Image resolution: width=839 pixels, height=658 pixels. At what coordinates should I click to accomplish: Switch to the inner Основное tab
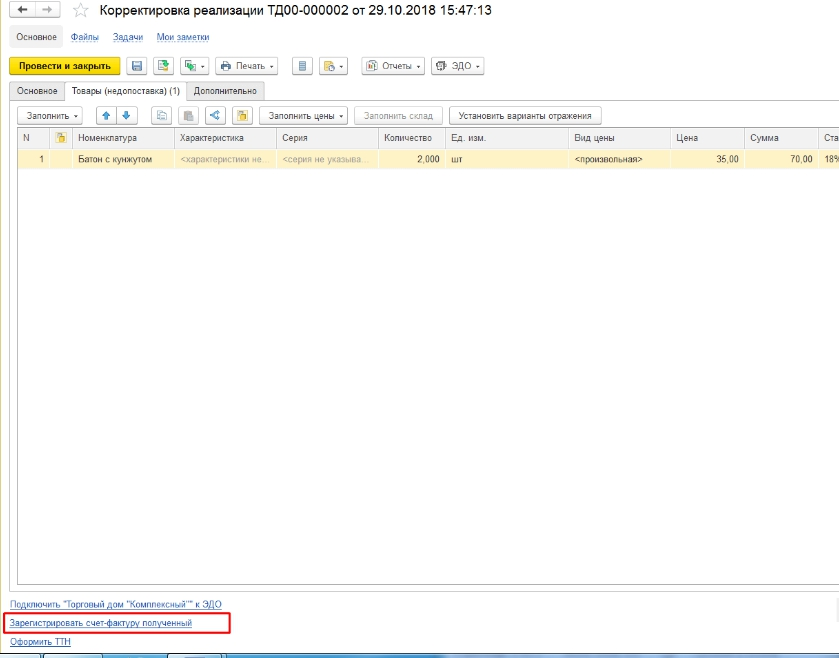(37, 91)
